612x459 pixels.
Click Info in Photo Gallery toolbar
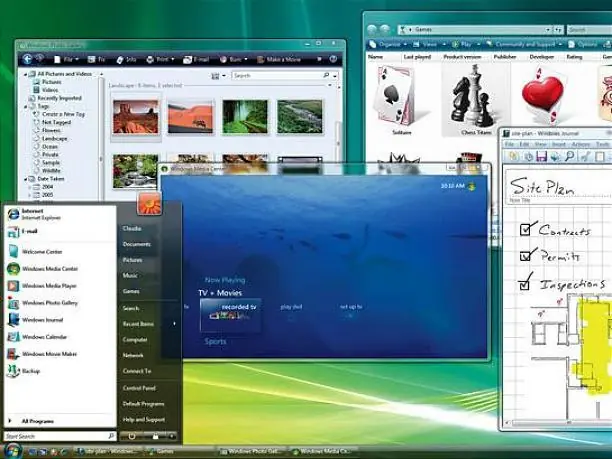[126, 59]
